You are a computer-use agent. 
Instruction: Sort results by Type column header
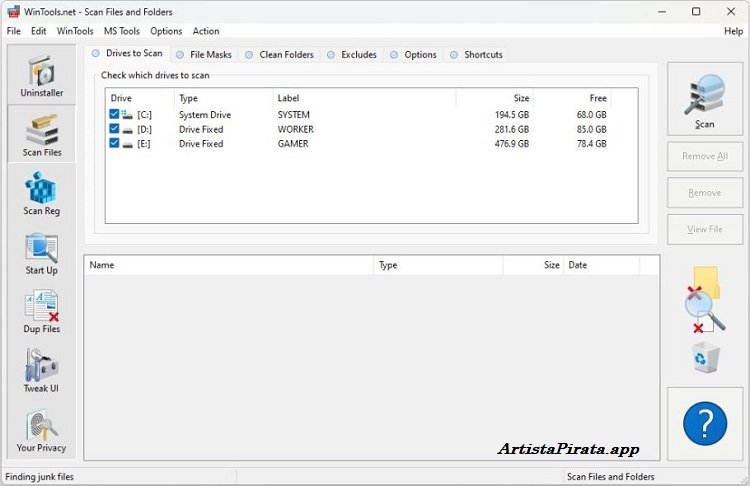[x=438, y=265]
